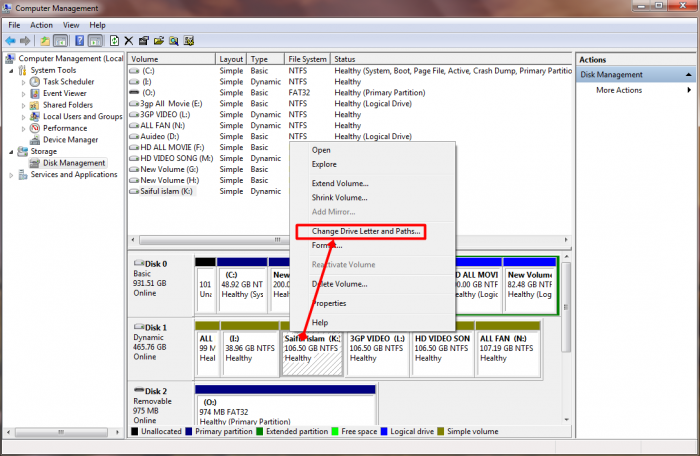Screen dimensions: 700x456
Task: Expand the Task Scheduler tree node
Action: coord(23,82)
